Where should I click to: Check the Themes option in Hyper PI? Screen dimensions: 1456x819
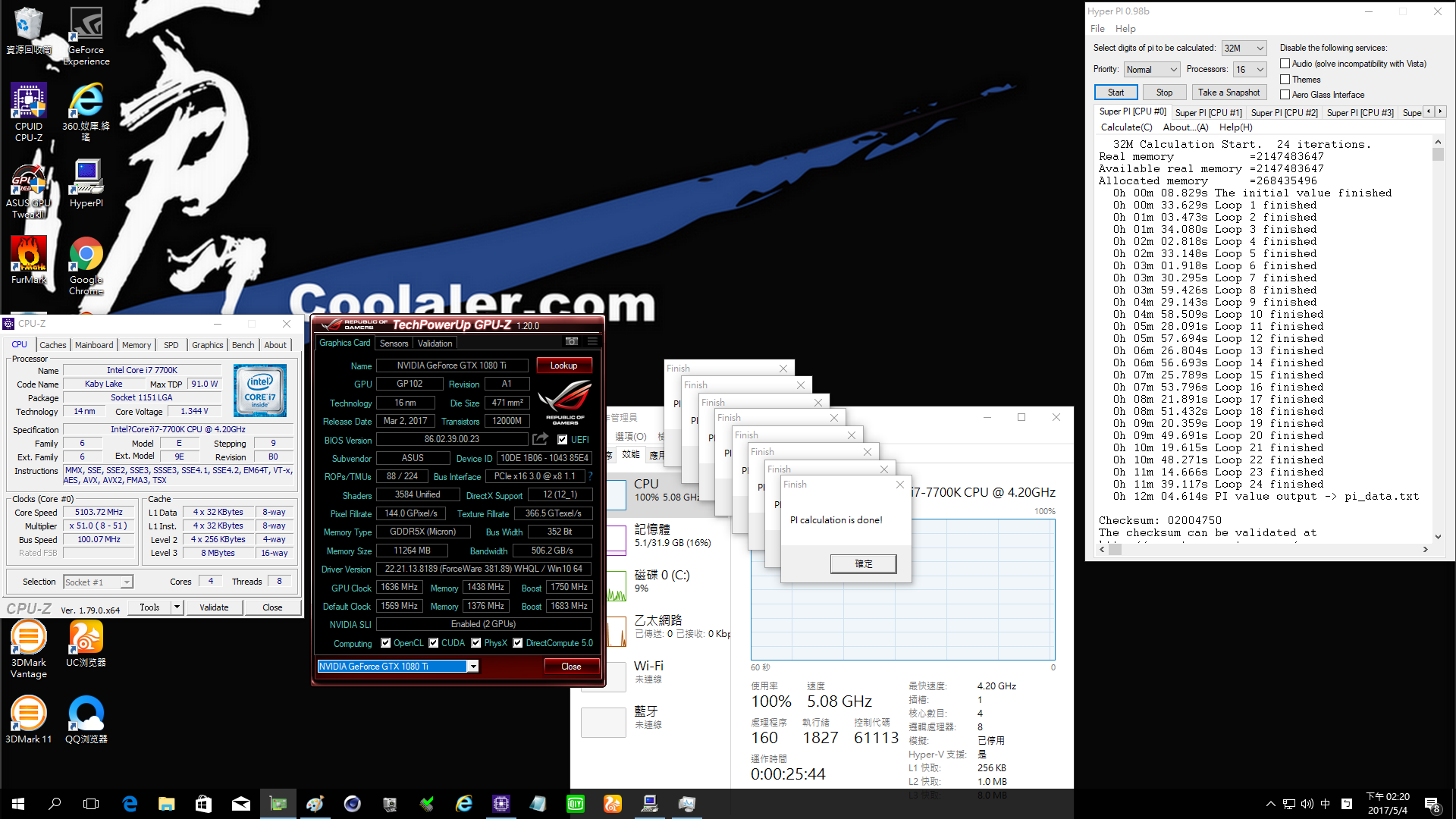pyautogui.click(x=1285, y=80)
